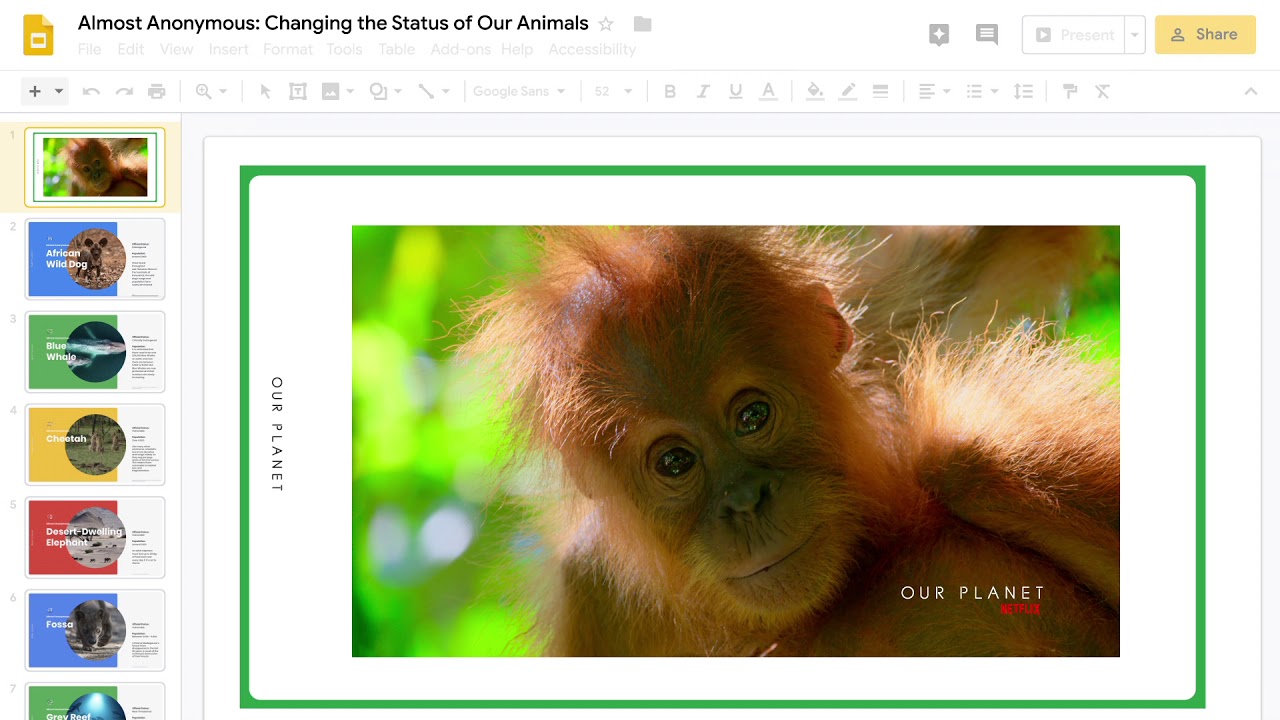
Task: Toggle underline formatting
Action: tap(736, 91)
